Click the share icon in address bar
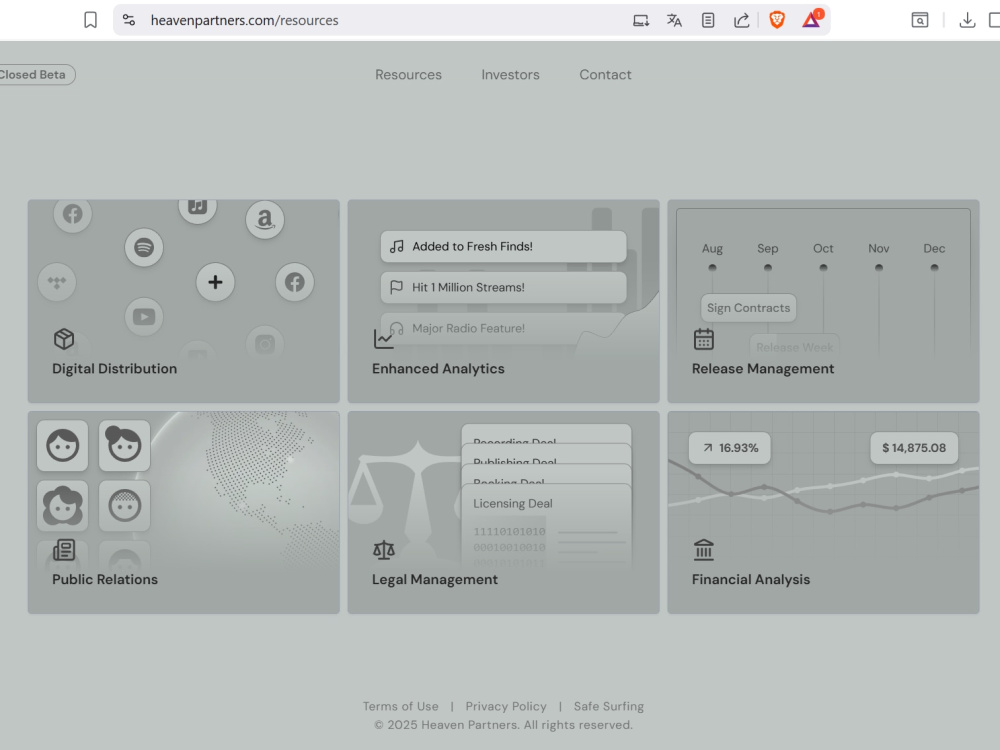The width and height of the screenshot is (1000, 750). [x=741, y=20]
